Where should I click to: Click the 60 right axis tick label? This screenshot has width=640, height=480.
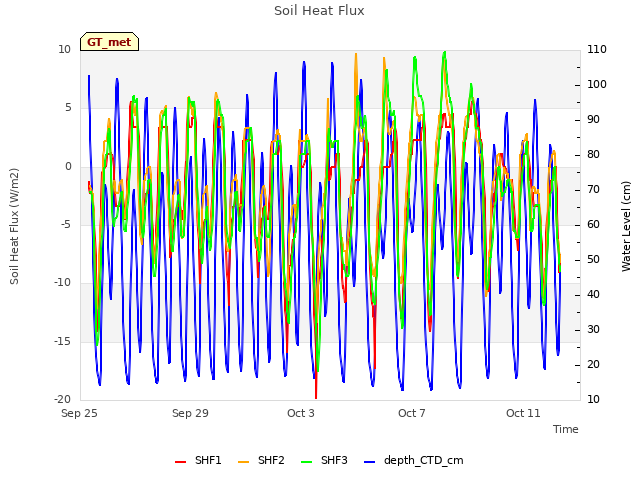[x=593, y=224]
